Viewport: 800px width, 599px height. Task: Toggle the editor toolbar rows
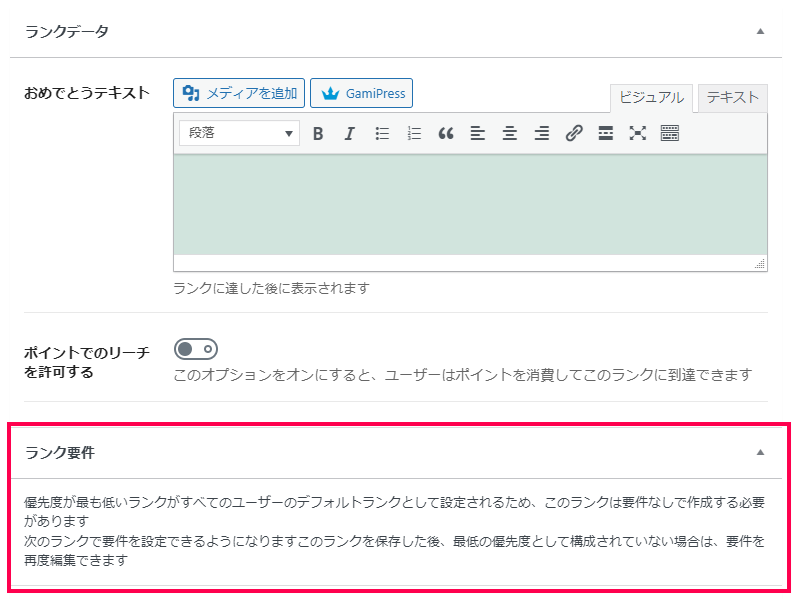pyautogui.click(x=669, y=133)
